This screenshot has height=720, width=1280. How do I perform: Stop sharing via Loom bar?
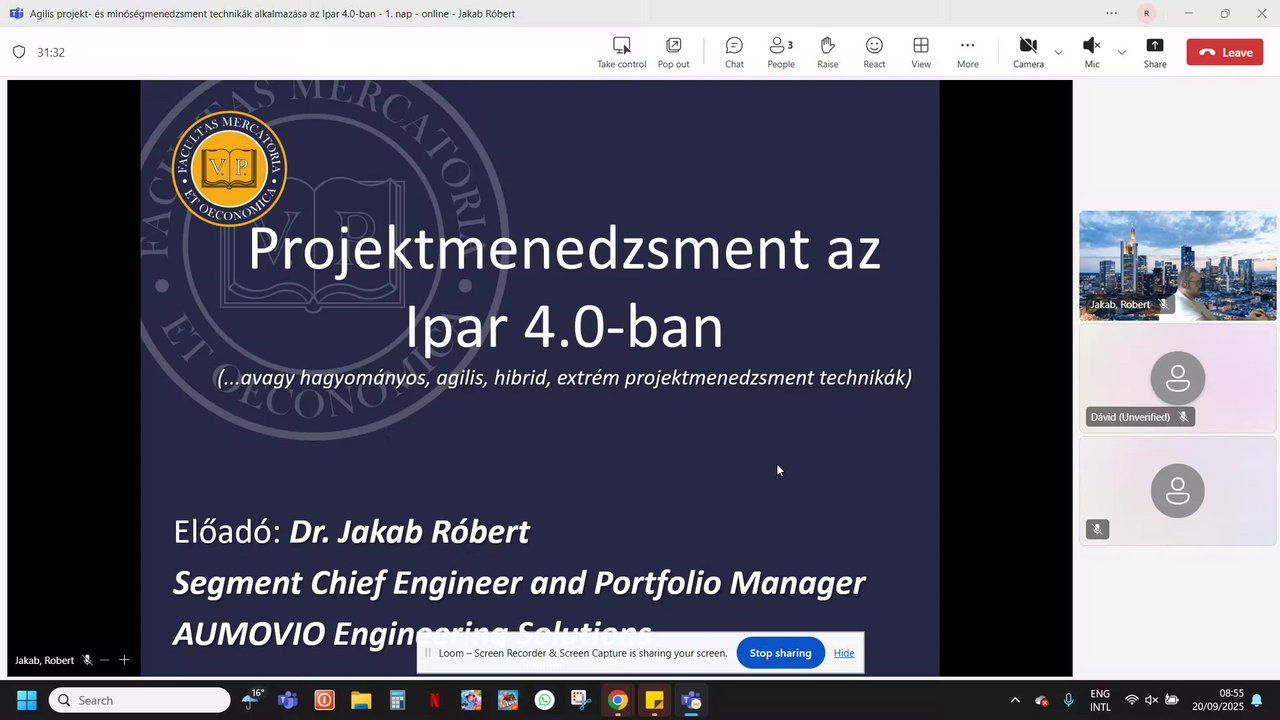pyautogui.click(x=780, y=653)
